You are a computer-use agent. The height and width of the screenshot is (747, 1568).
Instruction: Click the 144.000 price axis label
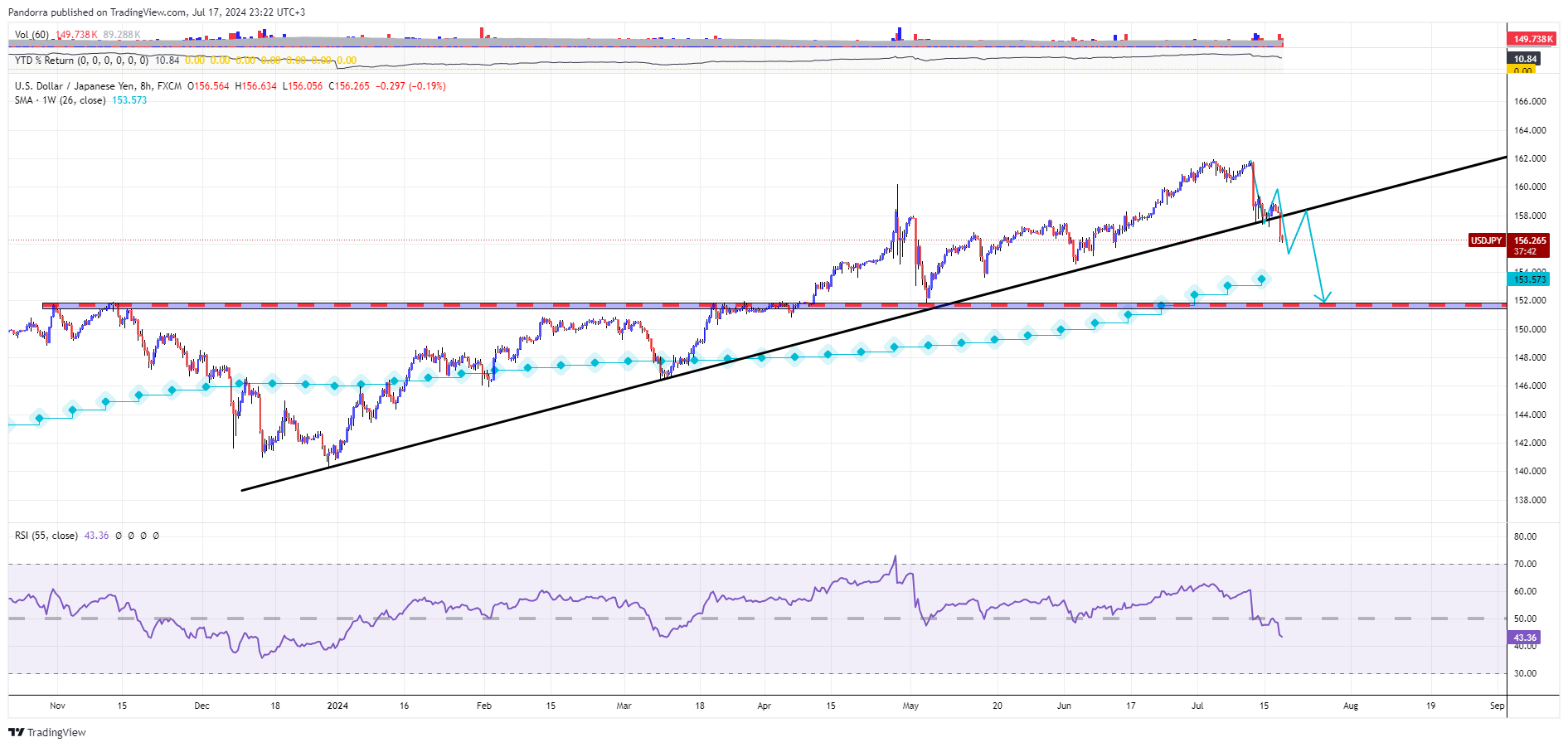coord(1530,415)
